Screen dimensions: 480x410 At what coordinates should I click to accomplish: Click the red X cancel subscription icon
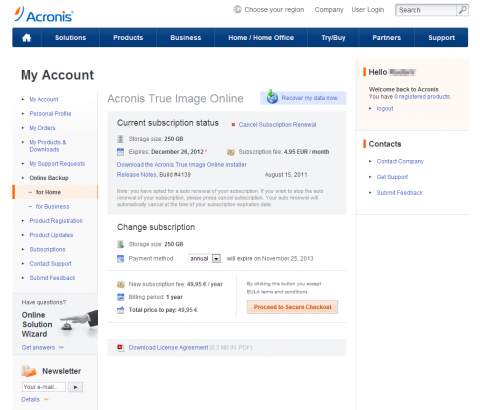click(x=233, y=125)
